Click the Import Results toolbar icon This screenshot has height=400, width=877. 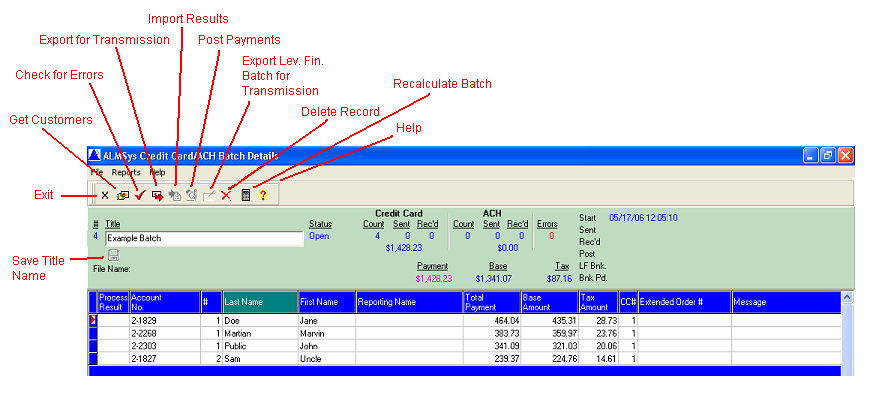175,195
